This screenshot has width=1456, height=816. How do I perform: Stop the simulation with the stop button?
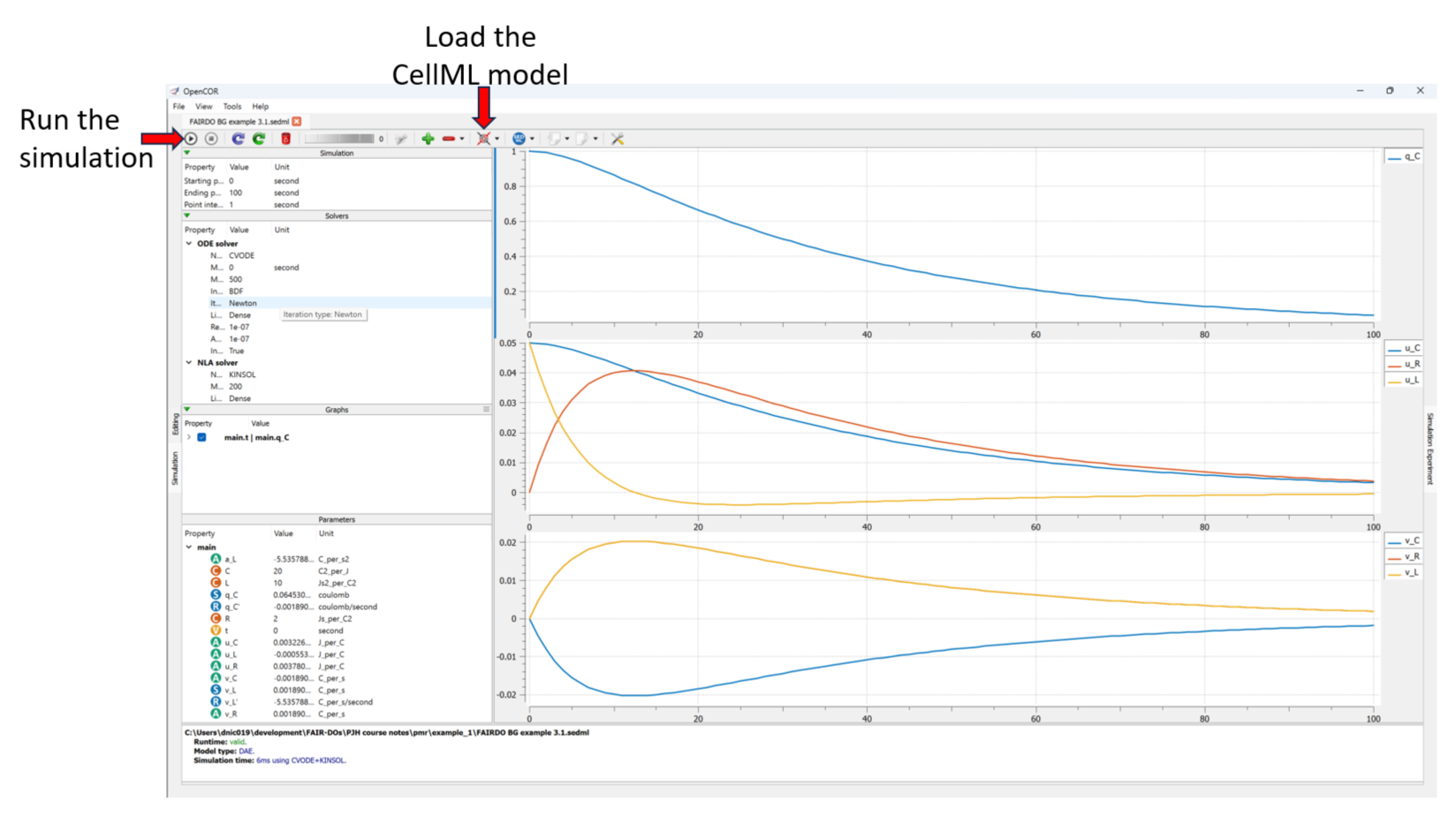211,139
